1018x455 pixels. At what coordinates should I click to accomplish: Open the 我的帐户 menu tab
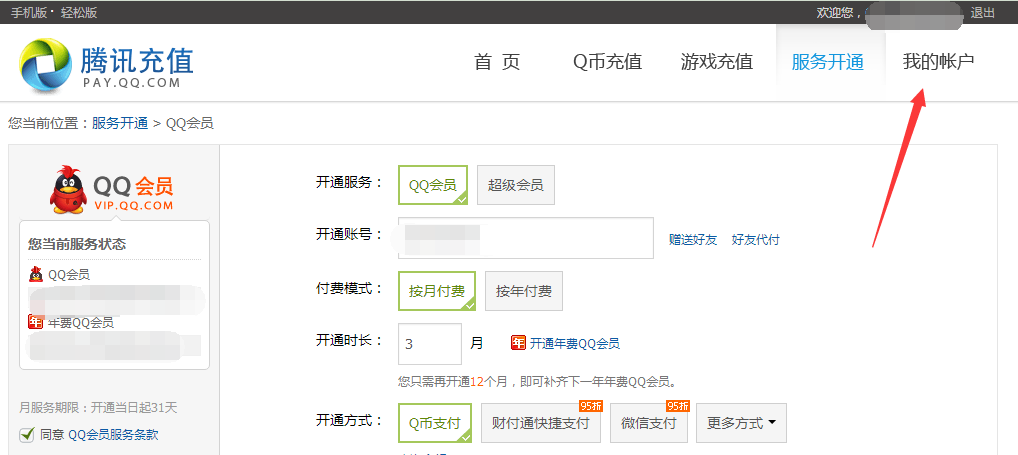click(938, 62)
